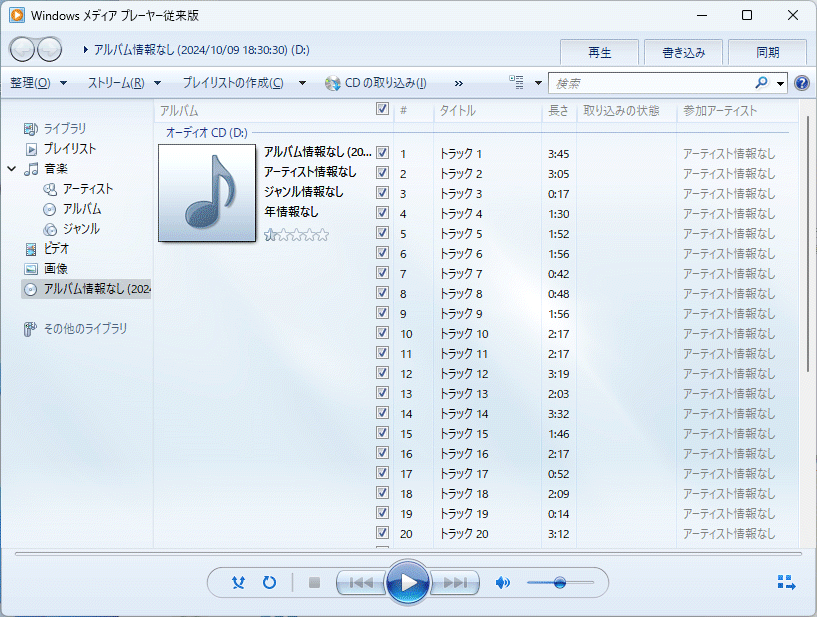Viewport: 817px width, 617px height.
Task: Switch to the 再生 tab
Action: click(x=599, y=53)
